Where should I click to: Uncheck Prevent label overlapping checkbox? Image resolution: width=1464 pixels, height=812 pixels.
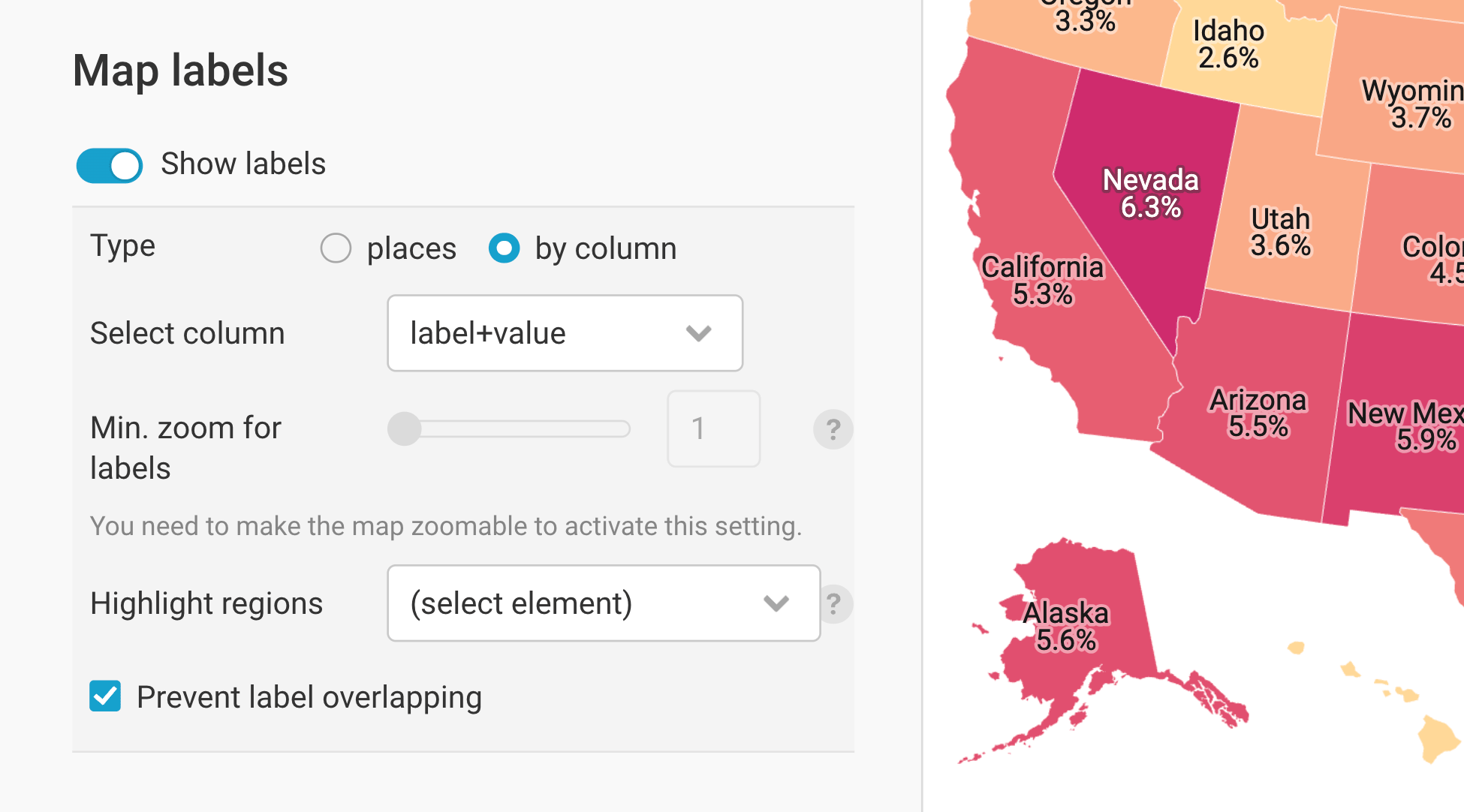105,696
